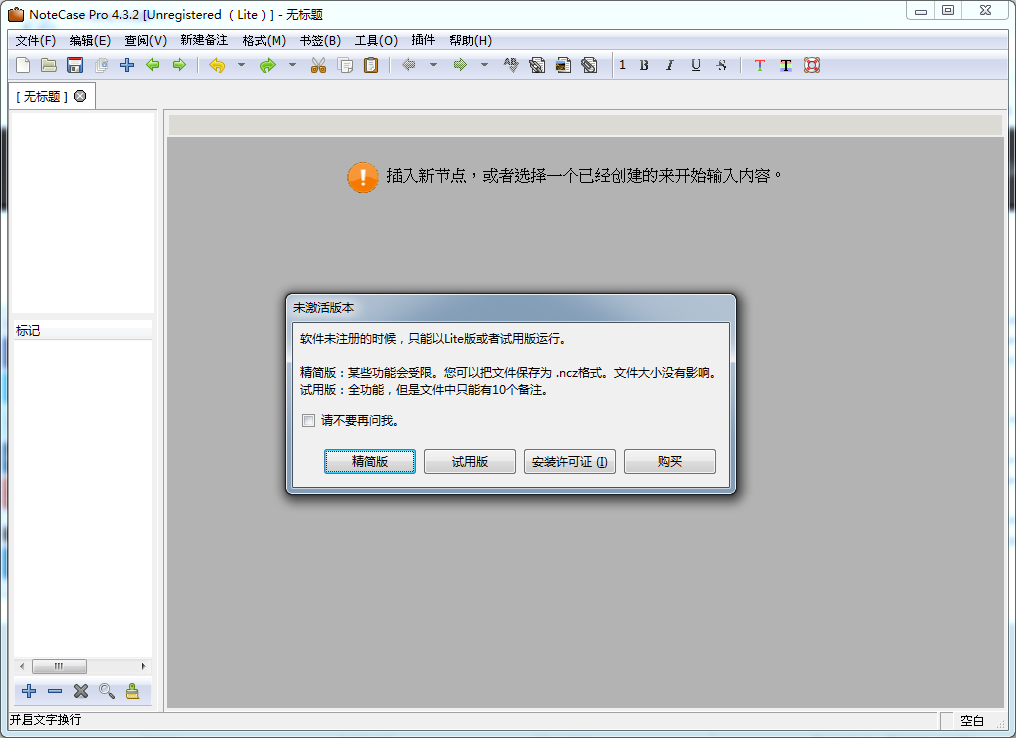Image resolution: width=1016 pixels, height=738 pixels.
Task: Delete tags with the X icon
Action: click(80, 691)
